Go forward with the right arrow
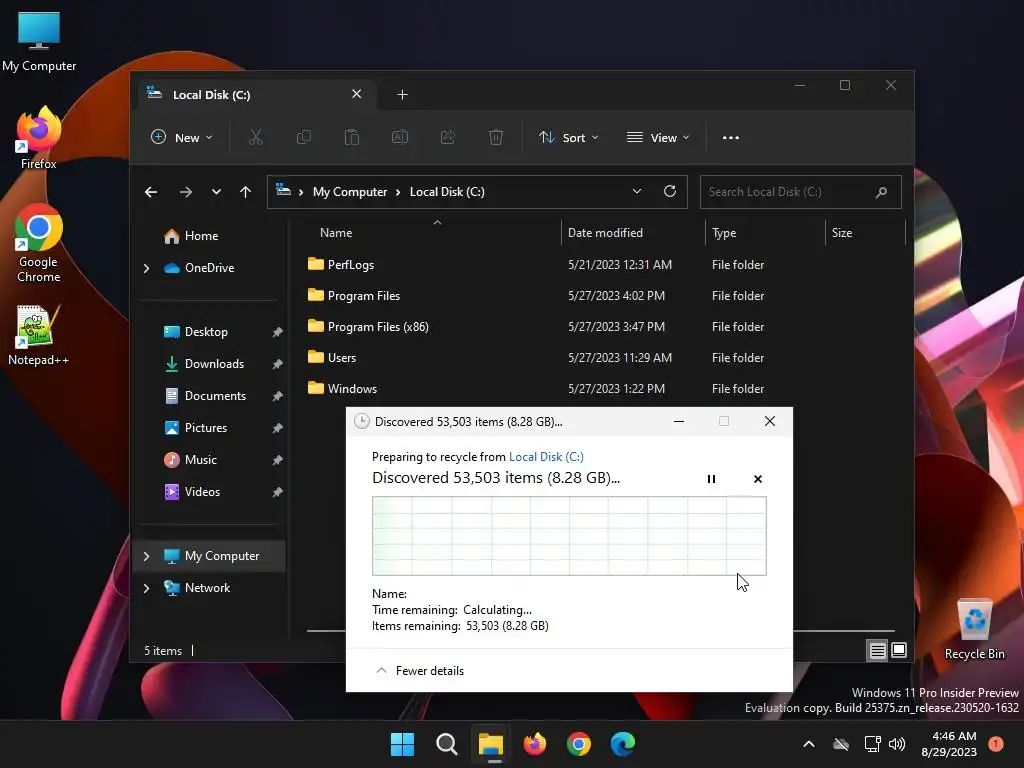This screenshot has height=768, width=1024. 185,192
